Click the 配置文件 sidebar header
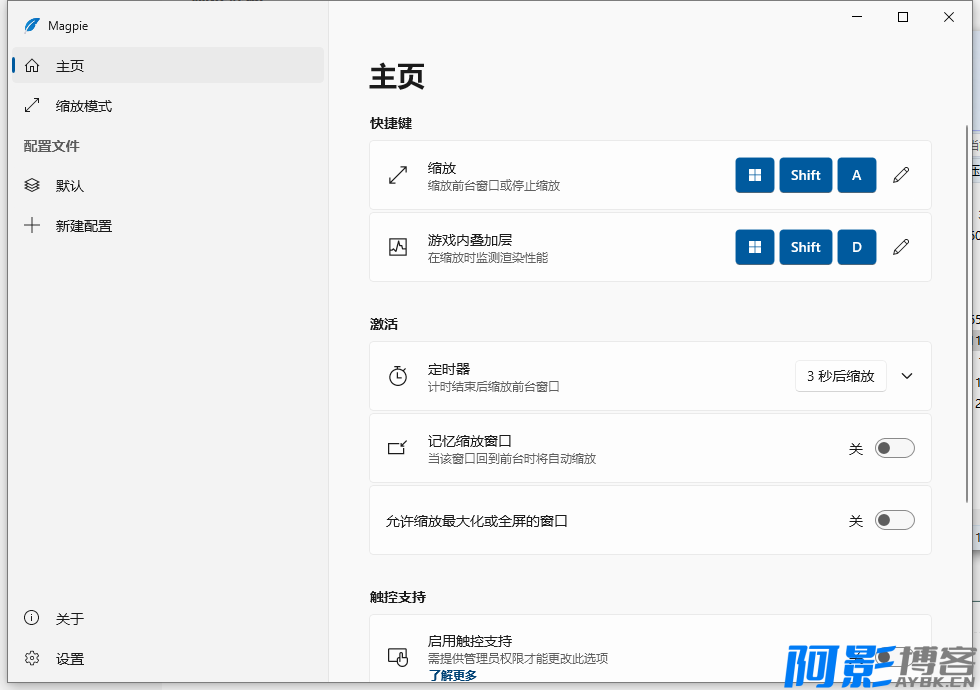The image size is (980, 690). (52, 146)
